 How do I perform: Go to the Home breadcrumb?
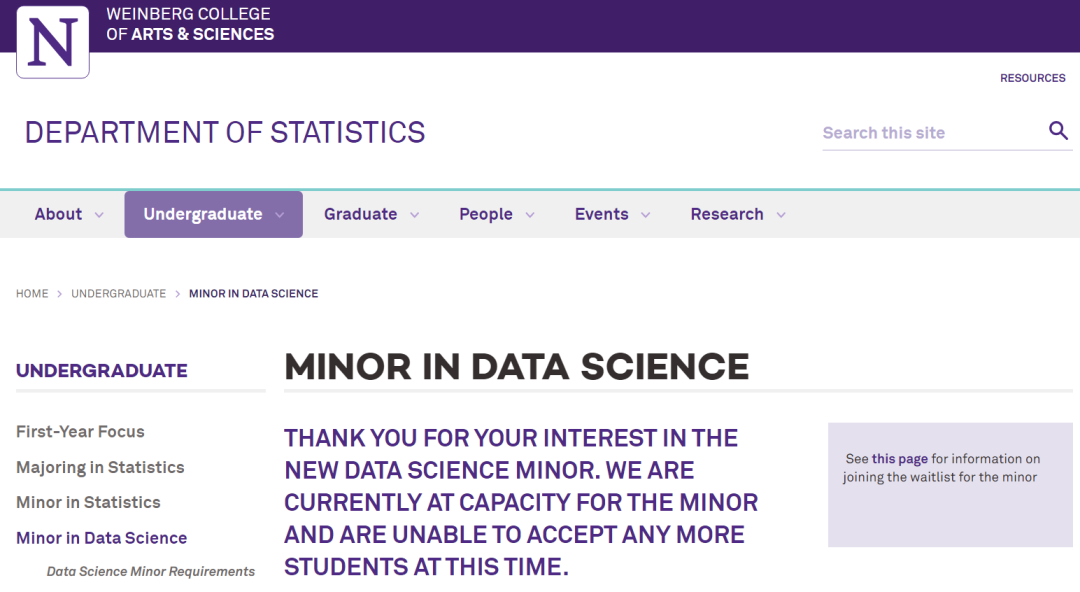pyautogui.click(x=32, y=294)
